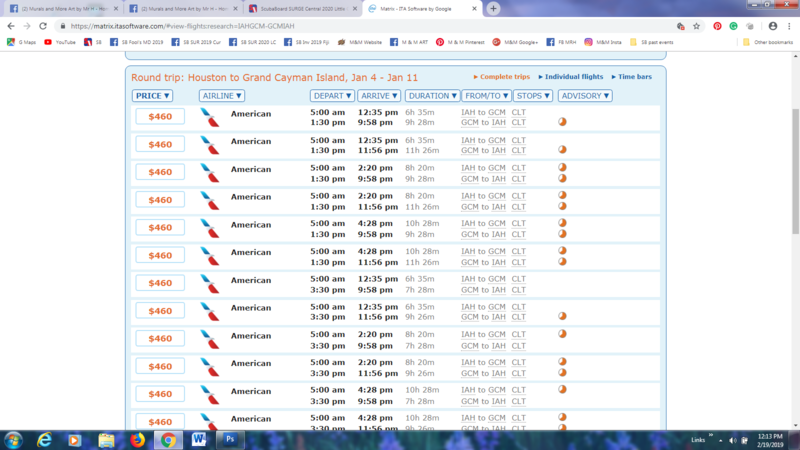Select the $460 fare for the 5:00 am–12:35 pm and 3:30 pm–9:58 pm itinerary
800x450 pixels.
pos(160,283)
